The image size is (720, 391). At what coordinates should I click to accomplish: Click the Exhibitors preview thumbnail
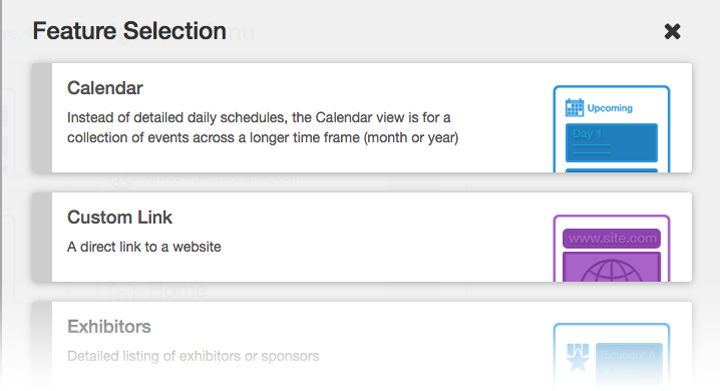pyautogui.click(x=612, y=354)
